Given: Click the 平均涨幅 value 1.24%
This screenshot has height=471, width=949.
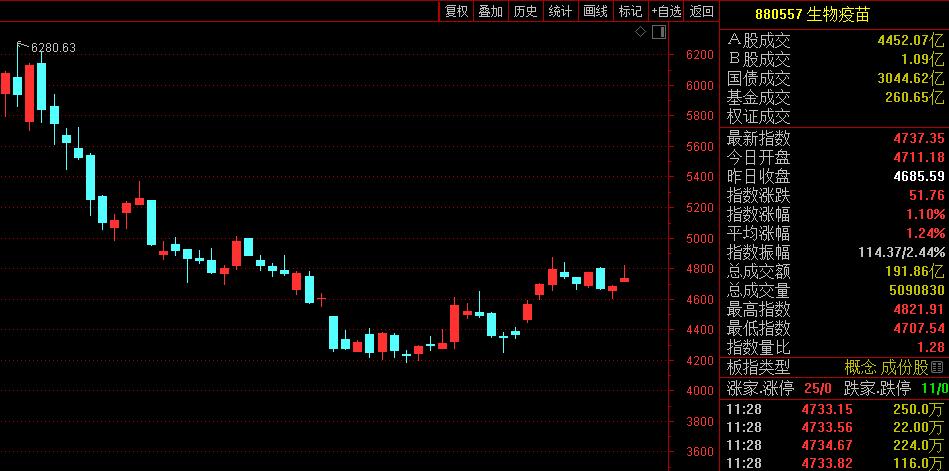Looking at the screenshot, I should click(x=925, y=233).
